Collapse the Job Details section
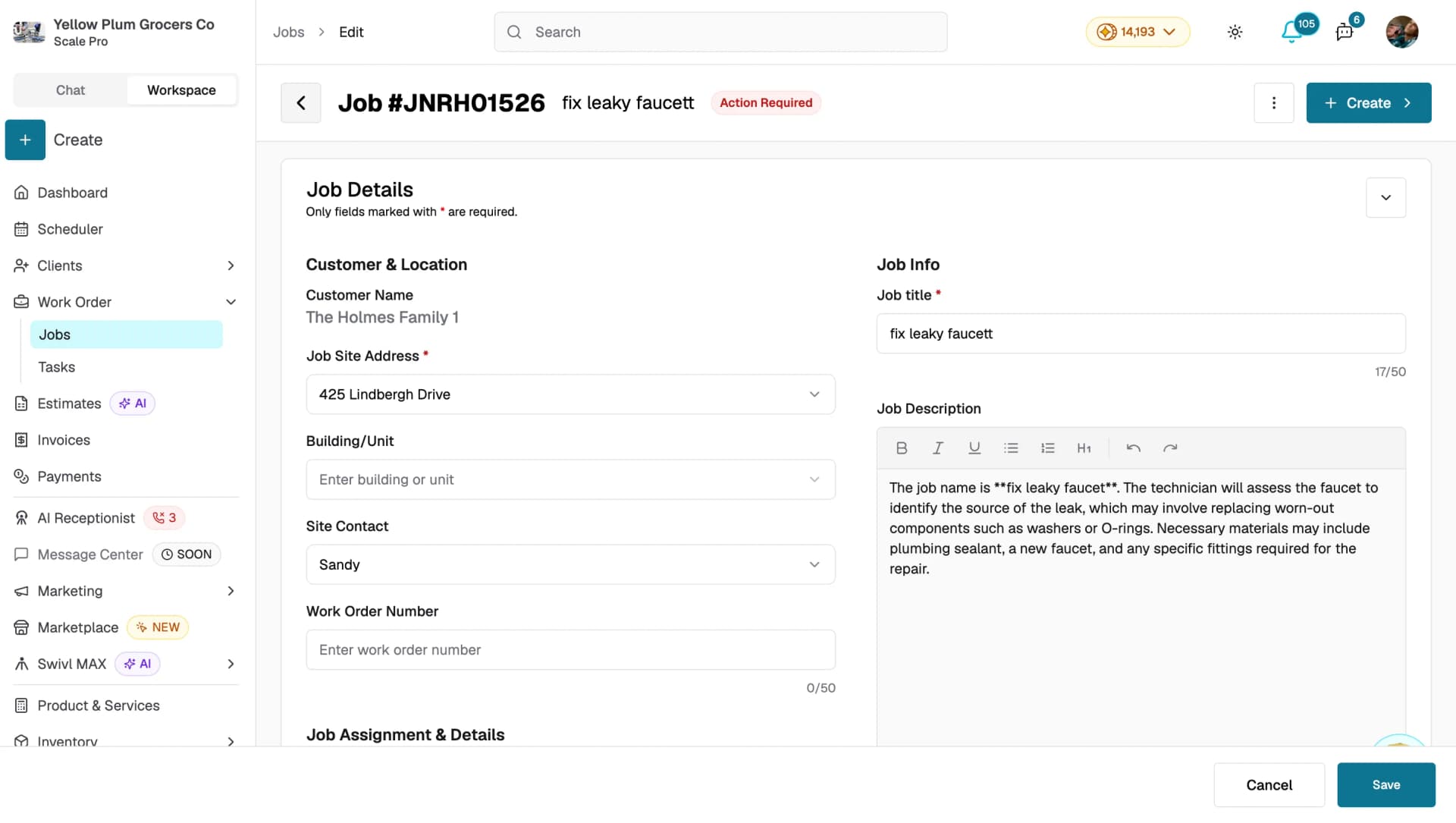Viewport: 1456px width, 823px height. coord(1385,198)
